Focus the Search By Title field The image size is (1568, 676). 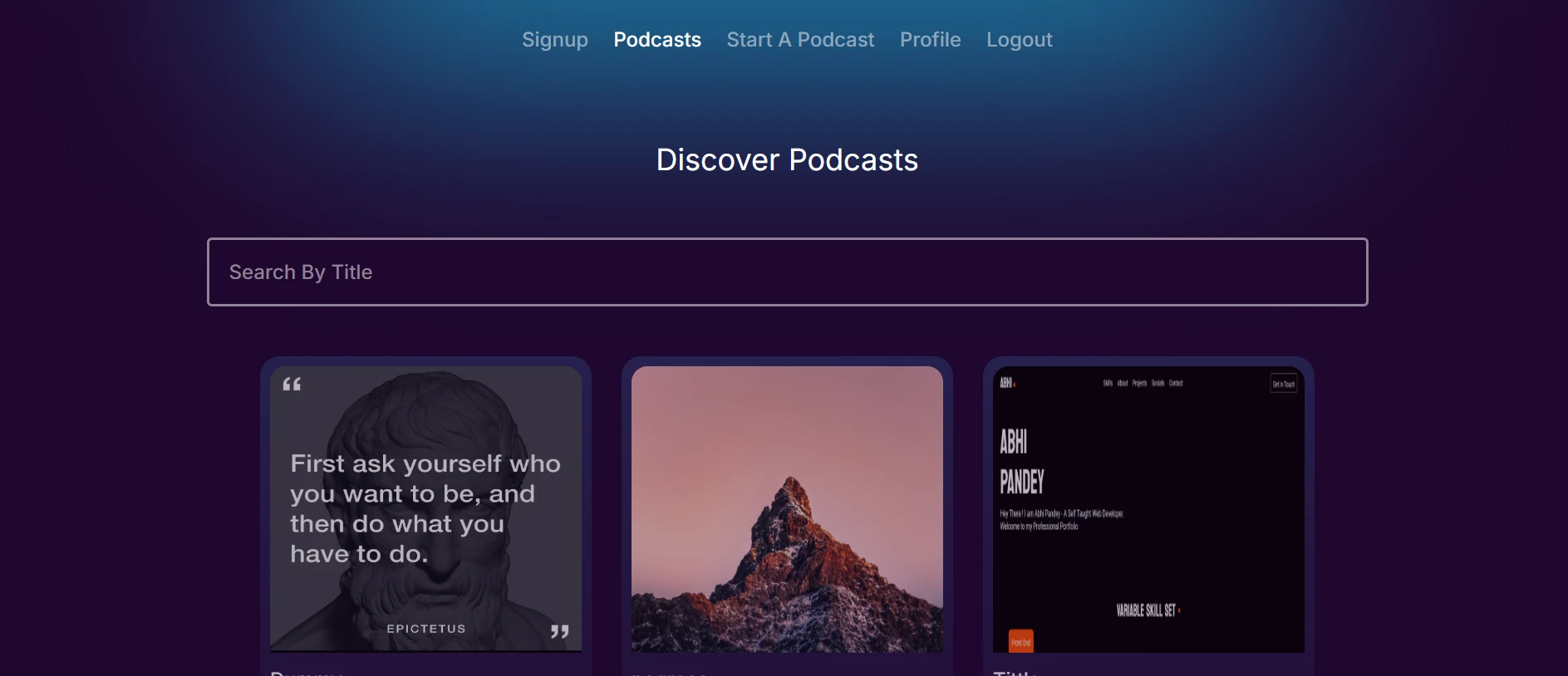tap(787, 272)
